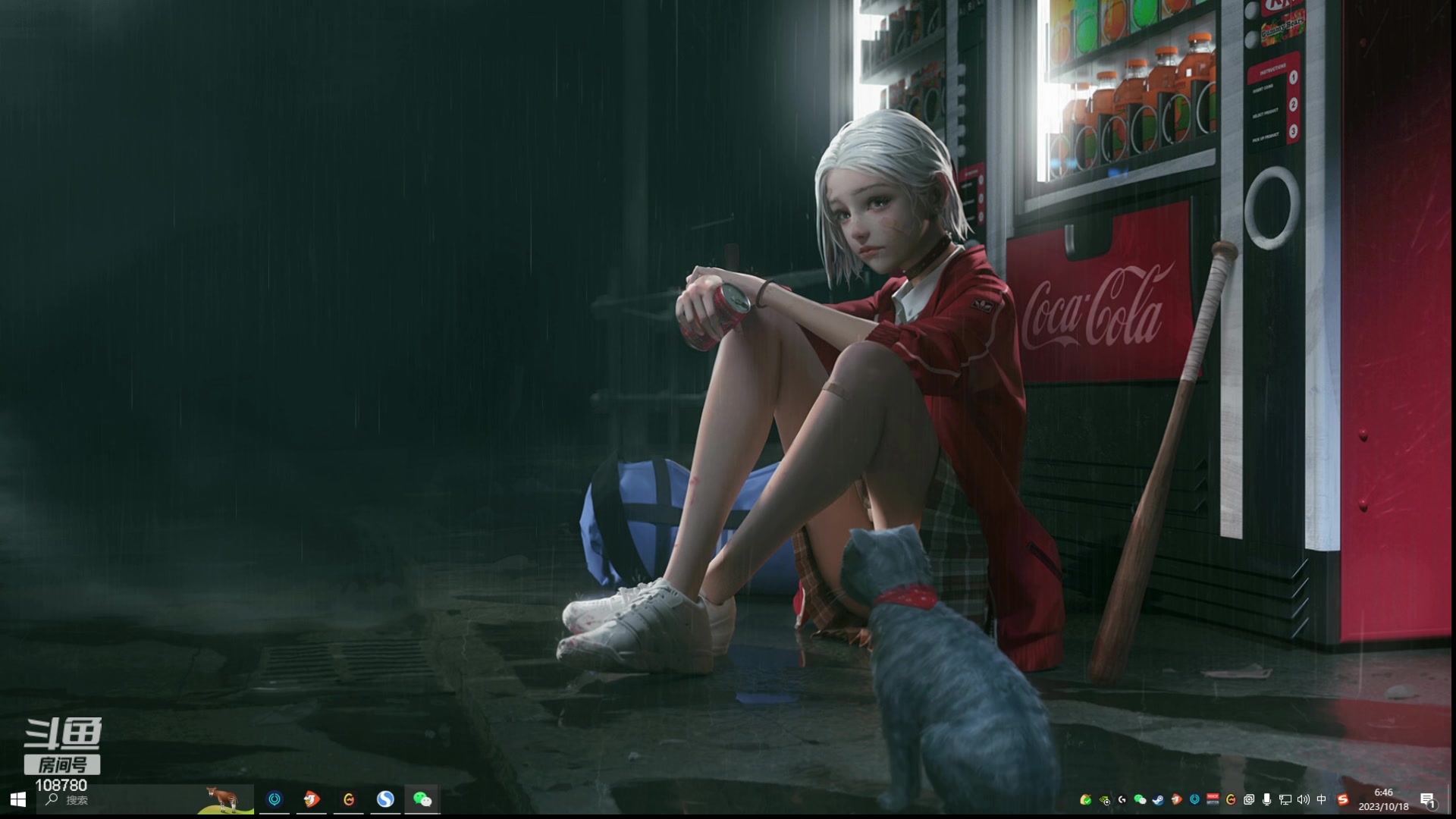Open the notification center icon
The image size is (1456, 819).
(x=1427, y=800)
